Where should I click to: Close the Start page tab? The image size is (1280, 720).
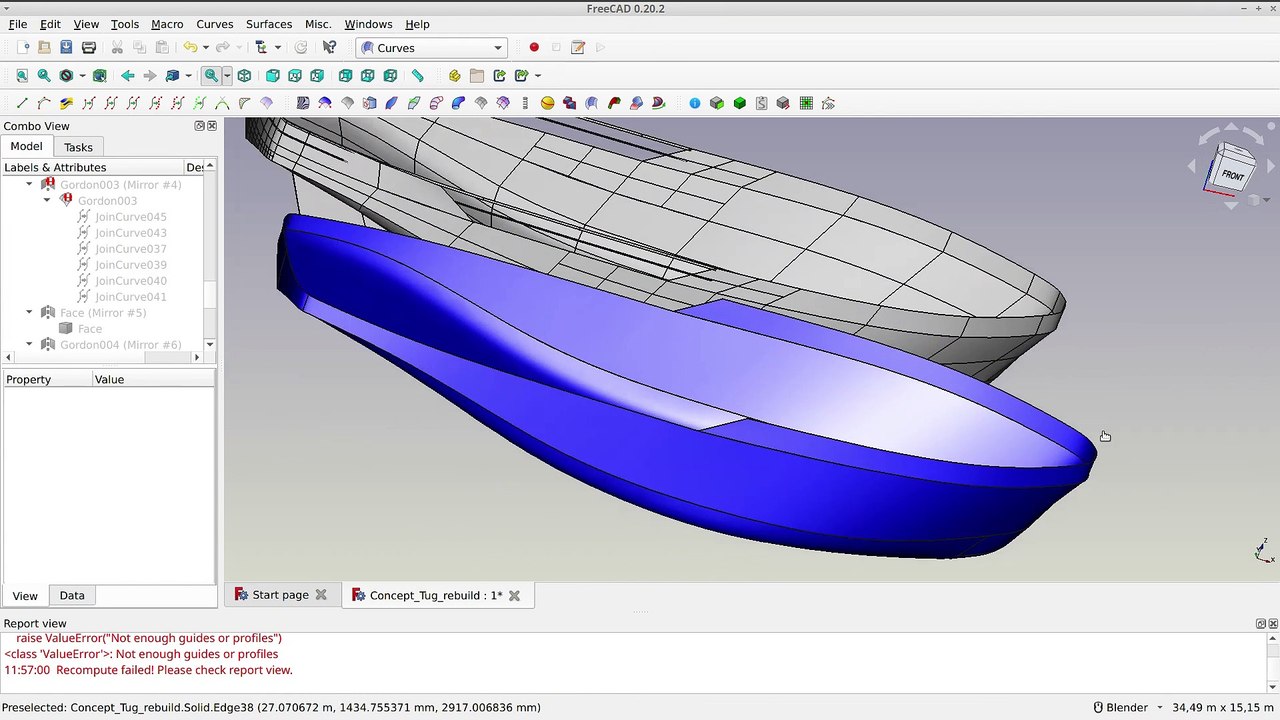click(x=321, y=595)
